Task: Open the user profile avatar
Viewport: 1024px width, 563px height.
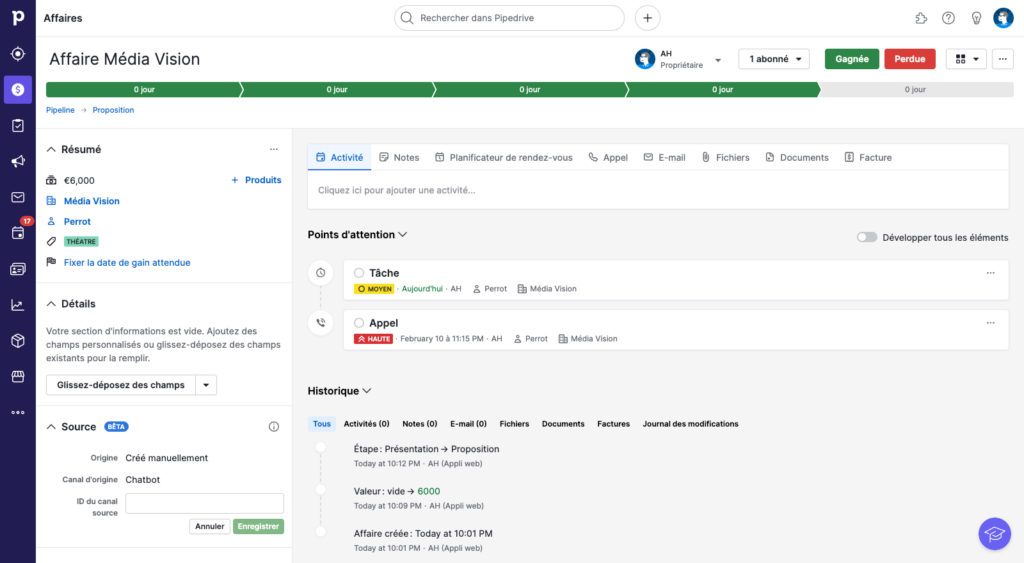Action: [1003, 18]
